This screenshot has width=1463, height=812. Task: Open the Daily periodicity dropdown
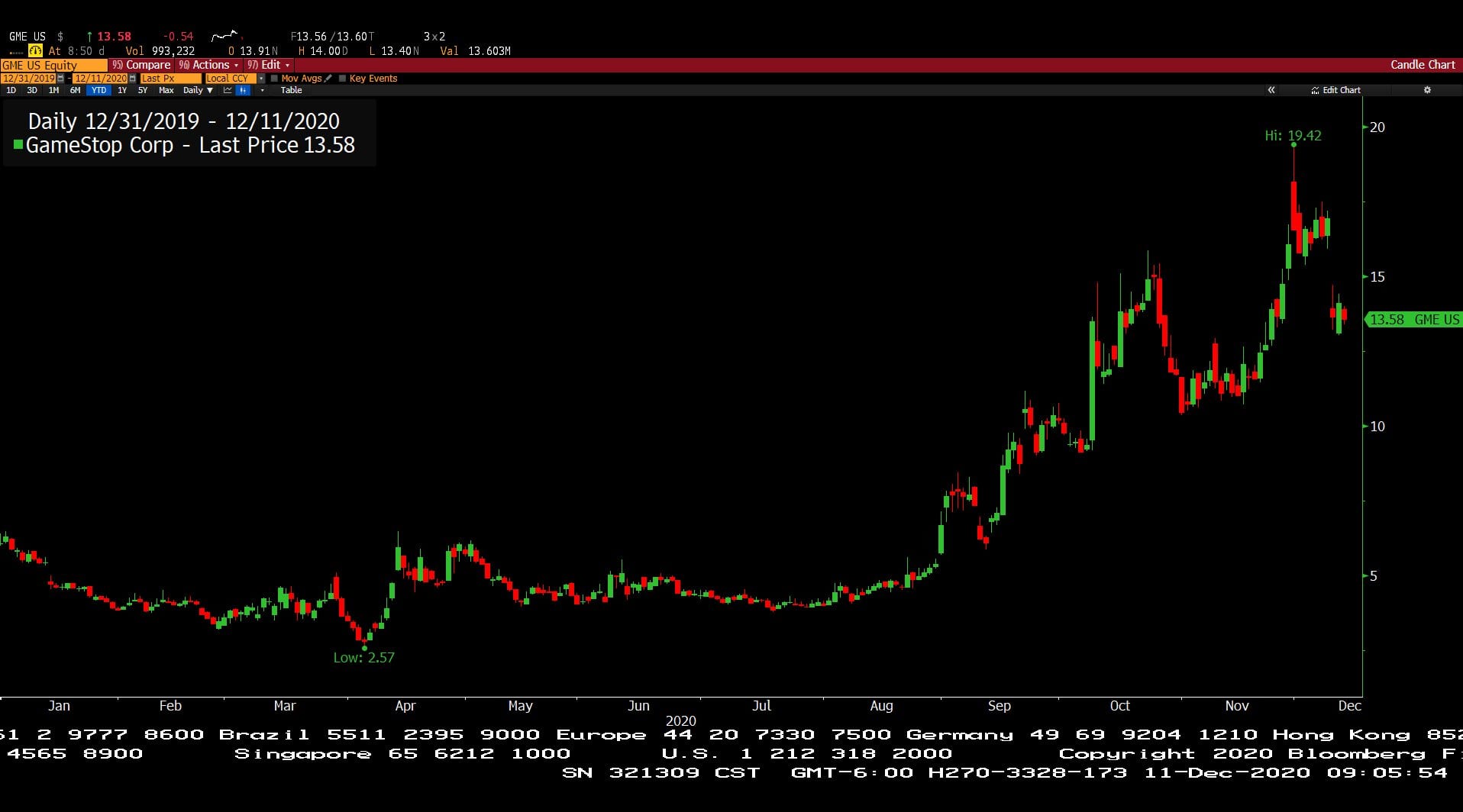click(198, 90)
